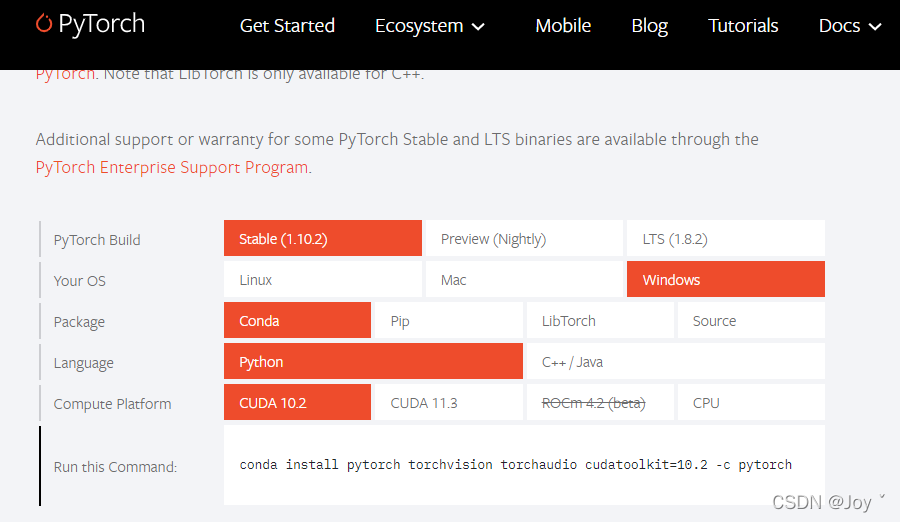Expand the Docs dropdown chevron
This screenshot has width=900, height=522.
pos(875,26)
